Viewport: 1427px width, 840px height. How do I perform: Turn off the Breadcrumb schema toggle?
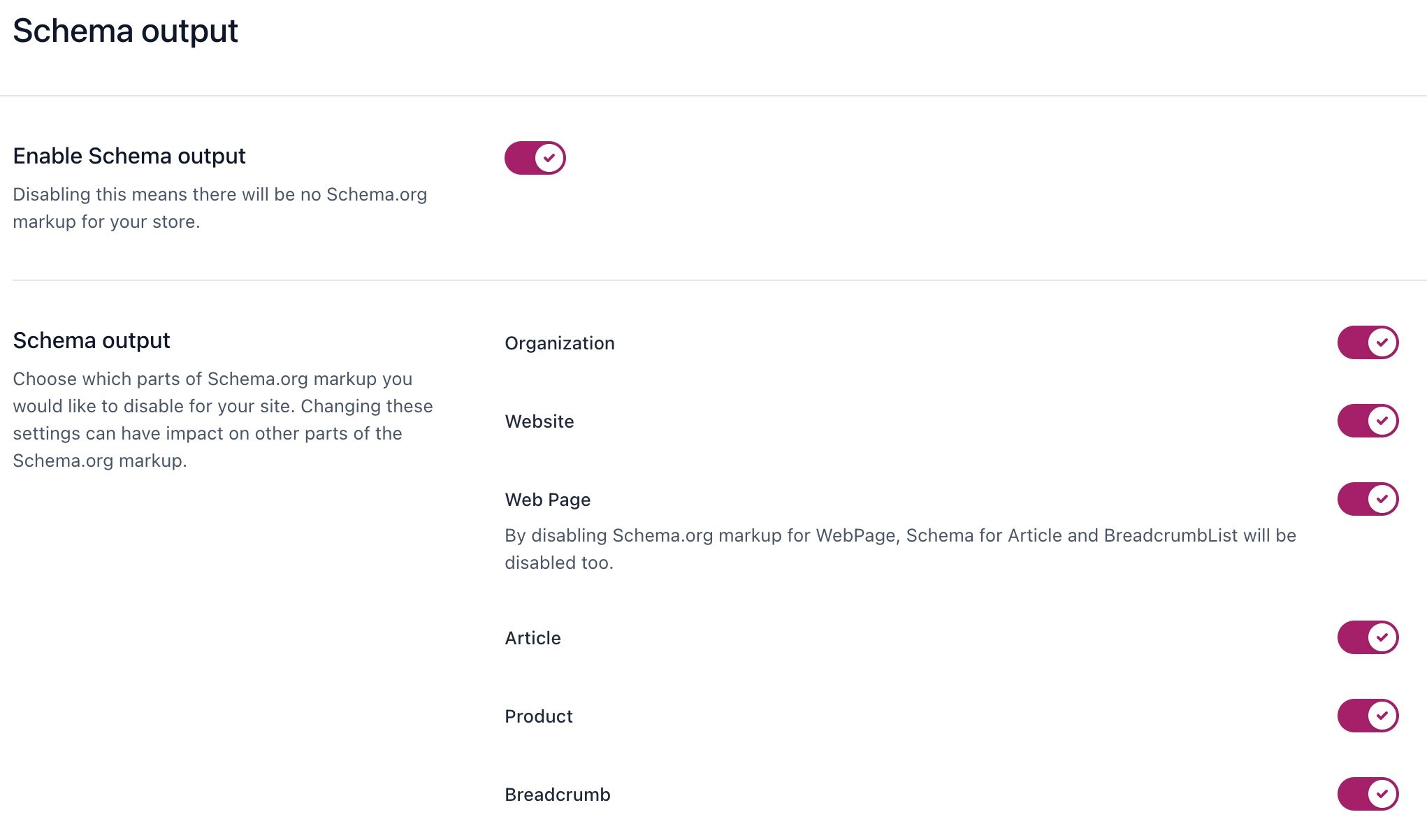(x=1368, y=794)
